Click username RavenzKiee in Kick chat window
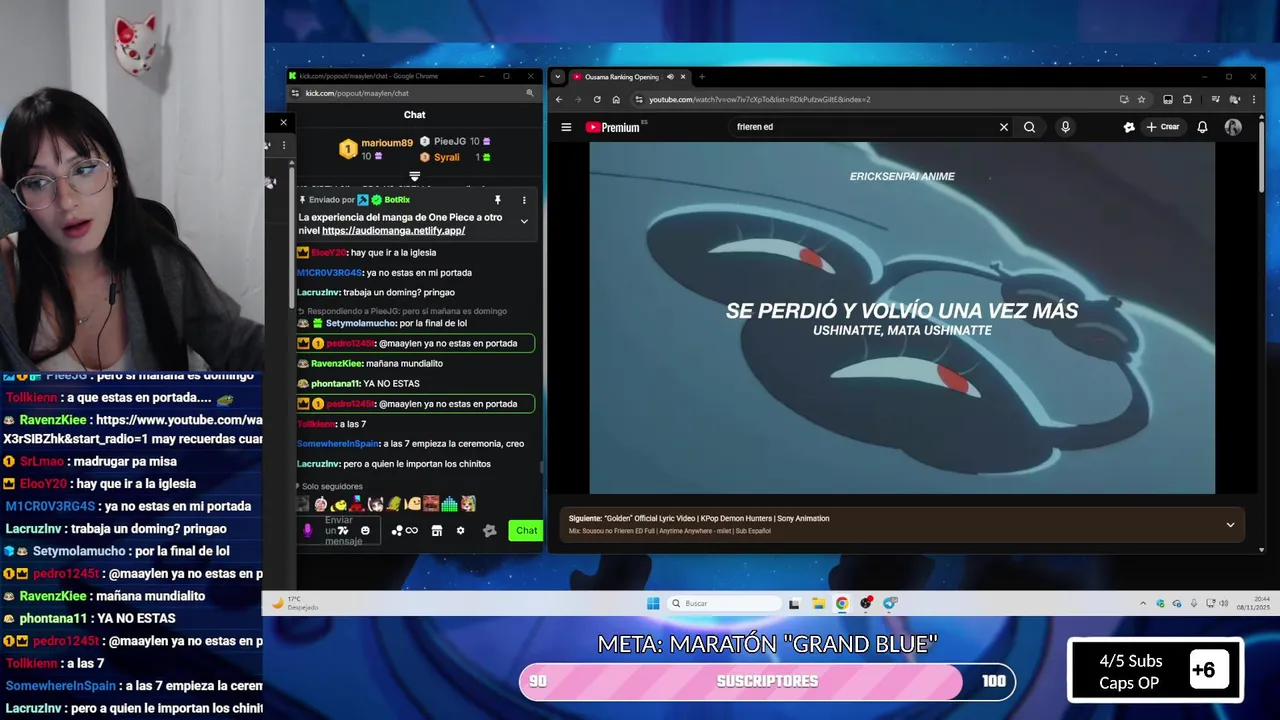 coord(336,364)
